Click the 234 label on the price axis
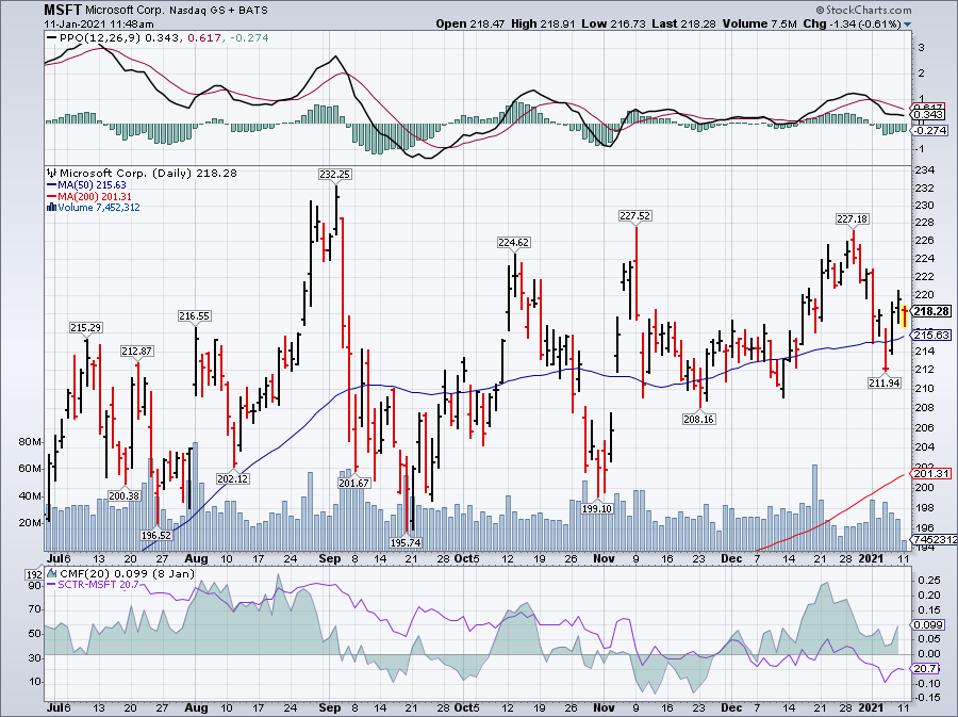The image size is (958, 717). tap(924, 170)
